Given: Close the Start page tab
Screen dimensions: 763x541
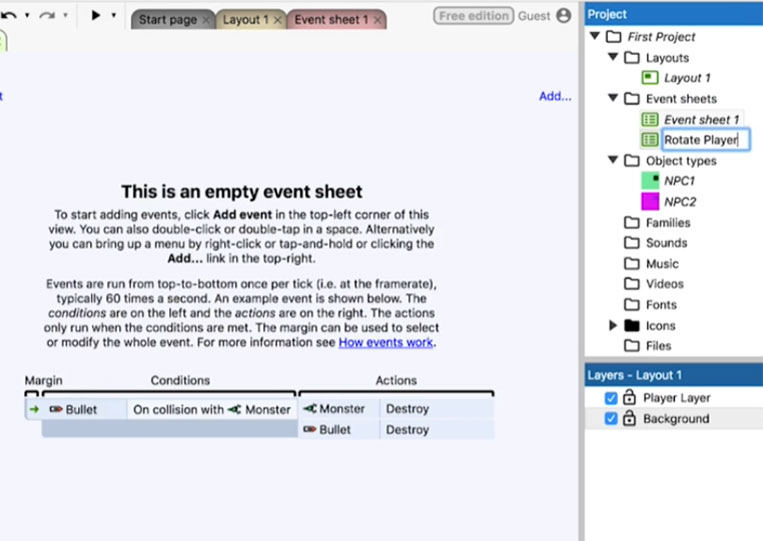Looking at the screenshot, I should tap(206, 20).
